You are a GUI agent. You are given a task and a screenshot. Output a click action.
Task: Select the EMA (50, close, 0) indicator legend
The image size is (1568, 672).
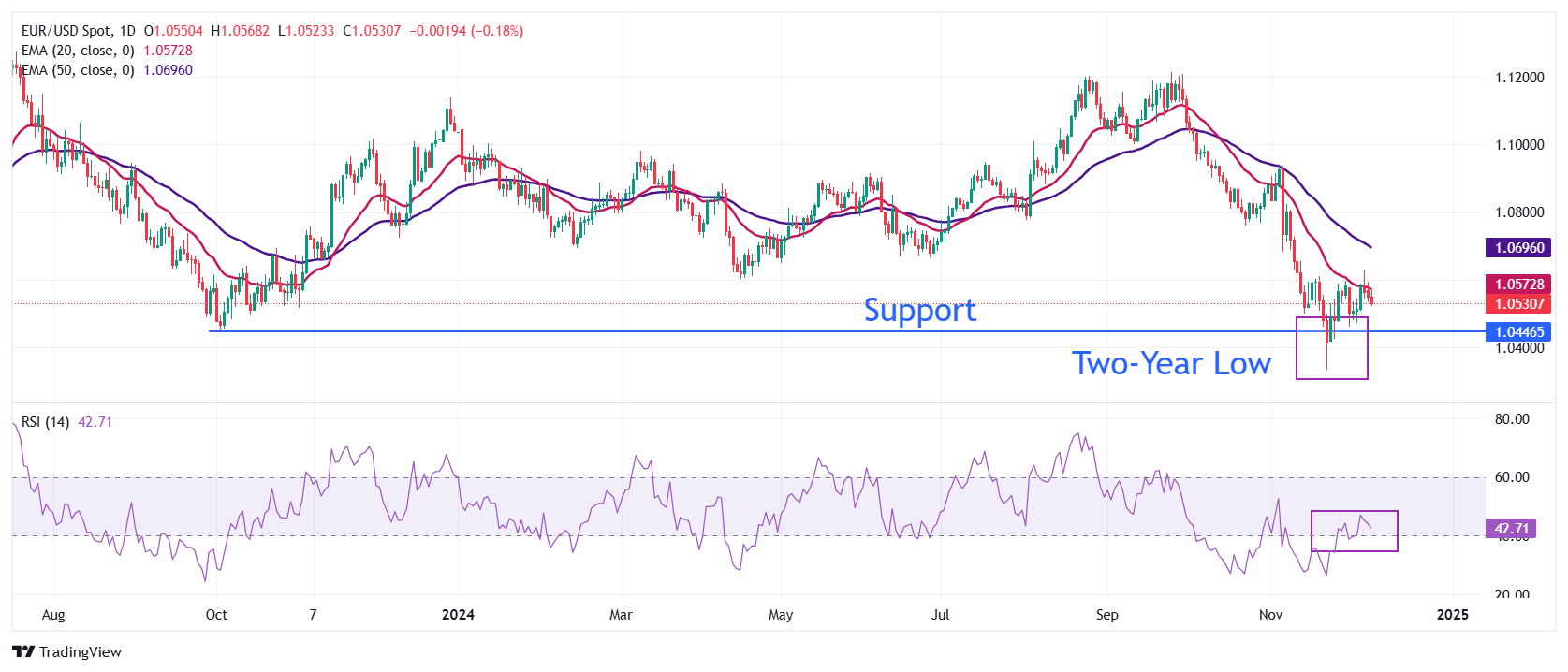point(78,70)
